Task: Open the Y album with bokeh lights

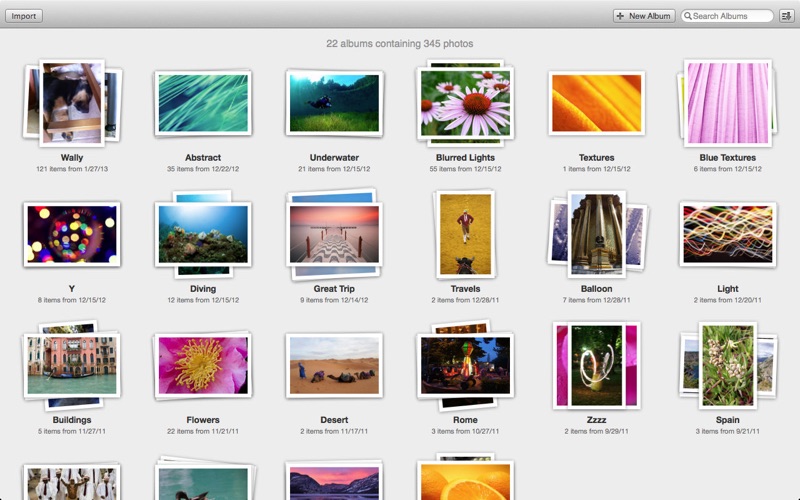Action: pos(72,234)
